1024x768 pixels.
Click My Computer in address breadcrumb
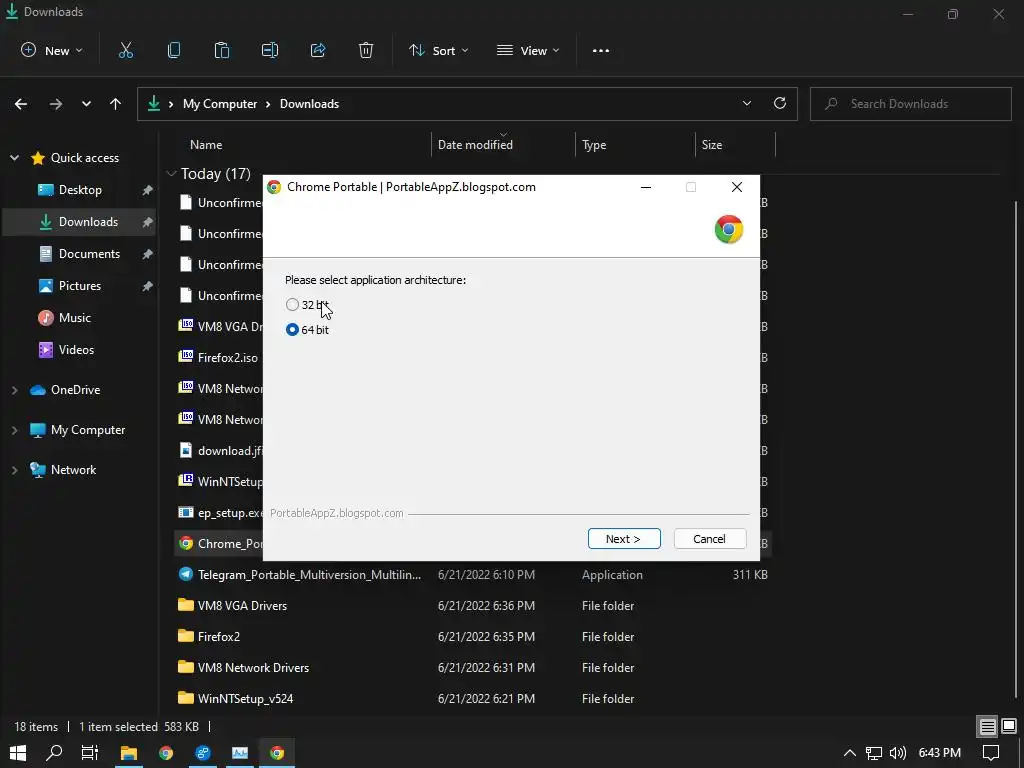220,104
